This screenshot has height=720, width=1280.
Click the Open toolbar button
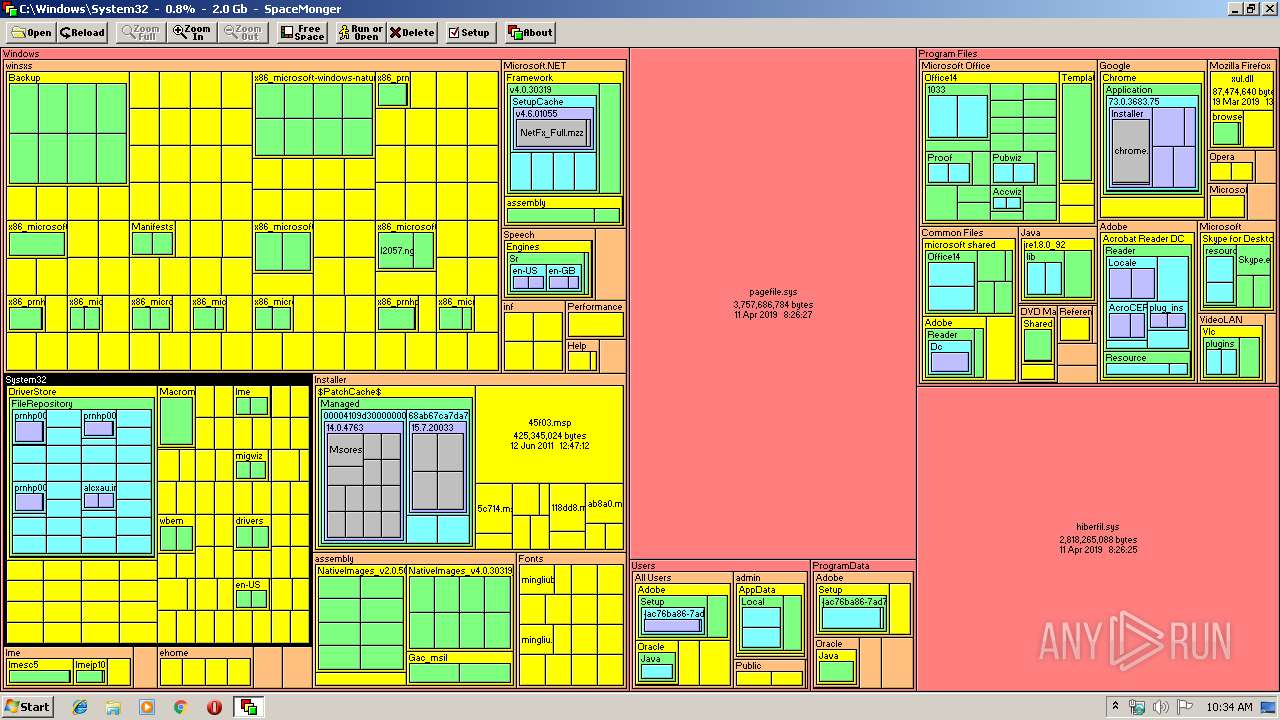[29, 32]
